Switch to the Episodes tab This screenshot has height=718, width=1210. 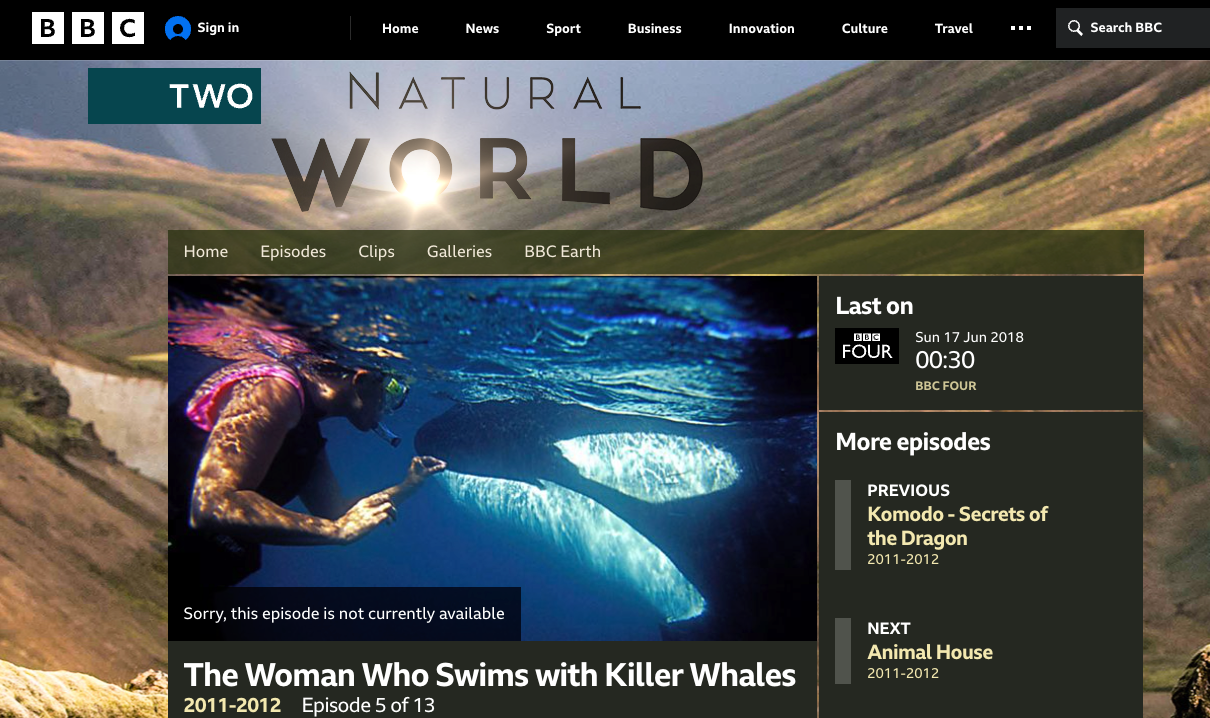pyautogui.click(x=293, y=252)
